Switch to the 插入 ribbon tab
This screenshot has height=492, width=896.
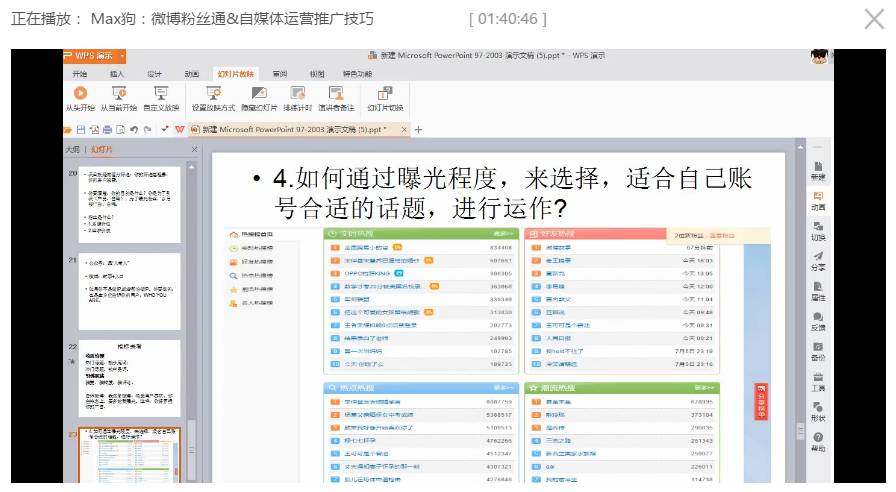117,74
